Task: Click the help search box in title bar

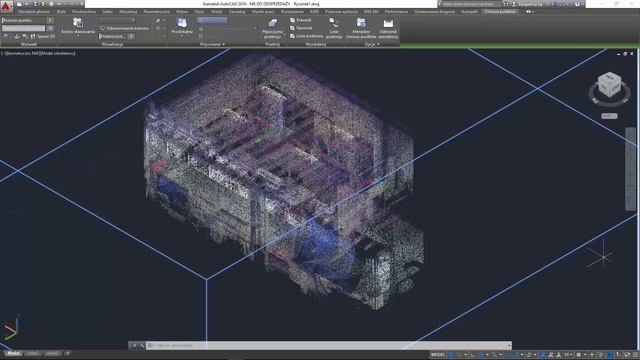Action: click(471, 4)
